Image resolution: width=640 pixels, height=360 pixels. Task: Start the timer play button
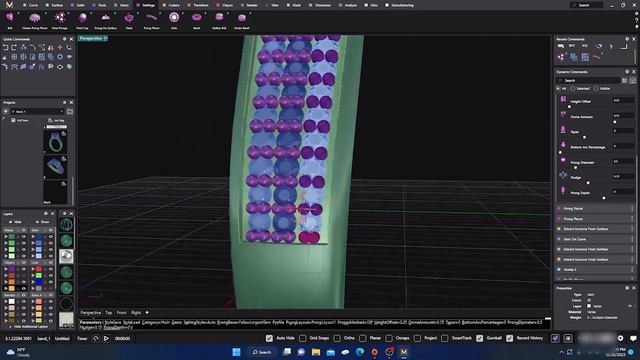106,338
